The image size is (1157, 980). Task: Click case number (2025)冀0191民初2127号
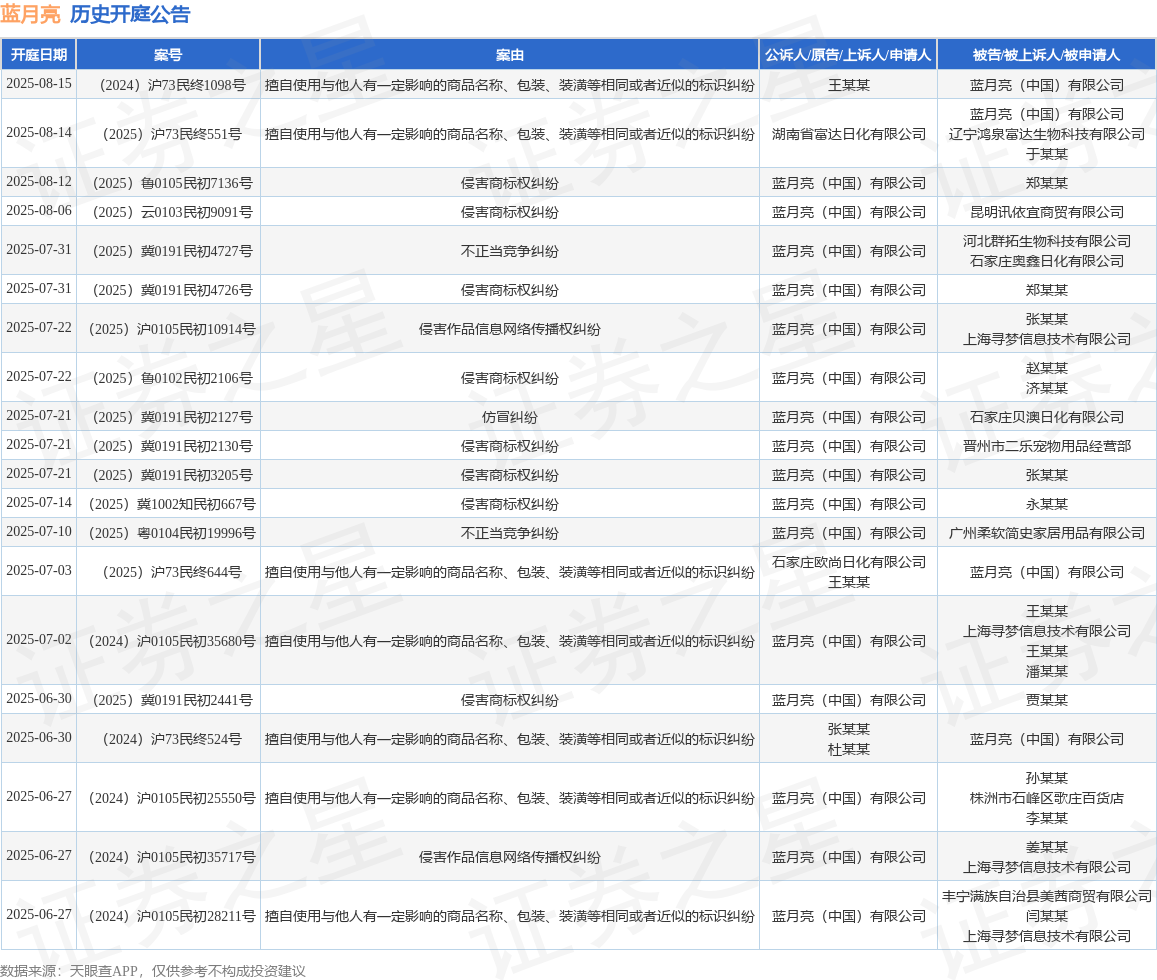click(x=167, y=417)
